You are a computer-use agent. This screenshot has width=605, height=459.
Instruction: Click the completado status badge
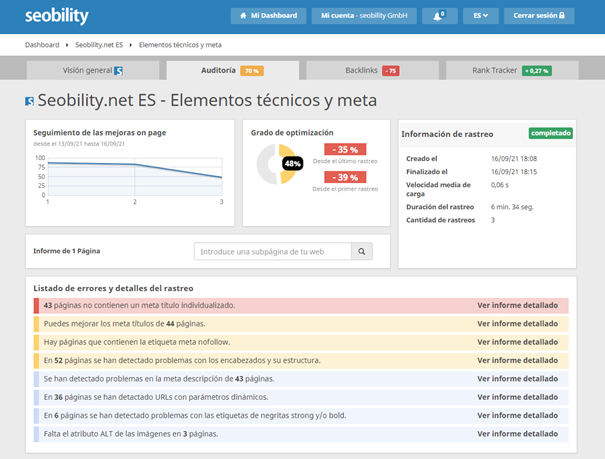pyautogui.click(x=551, y=133)
